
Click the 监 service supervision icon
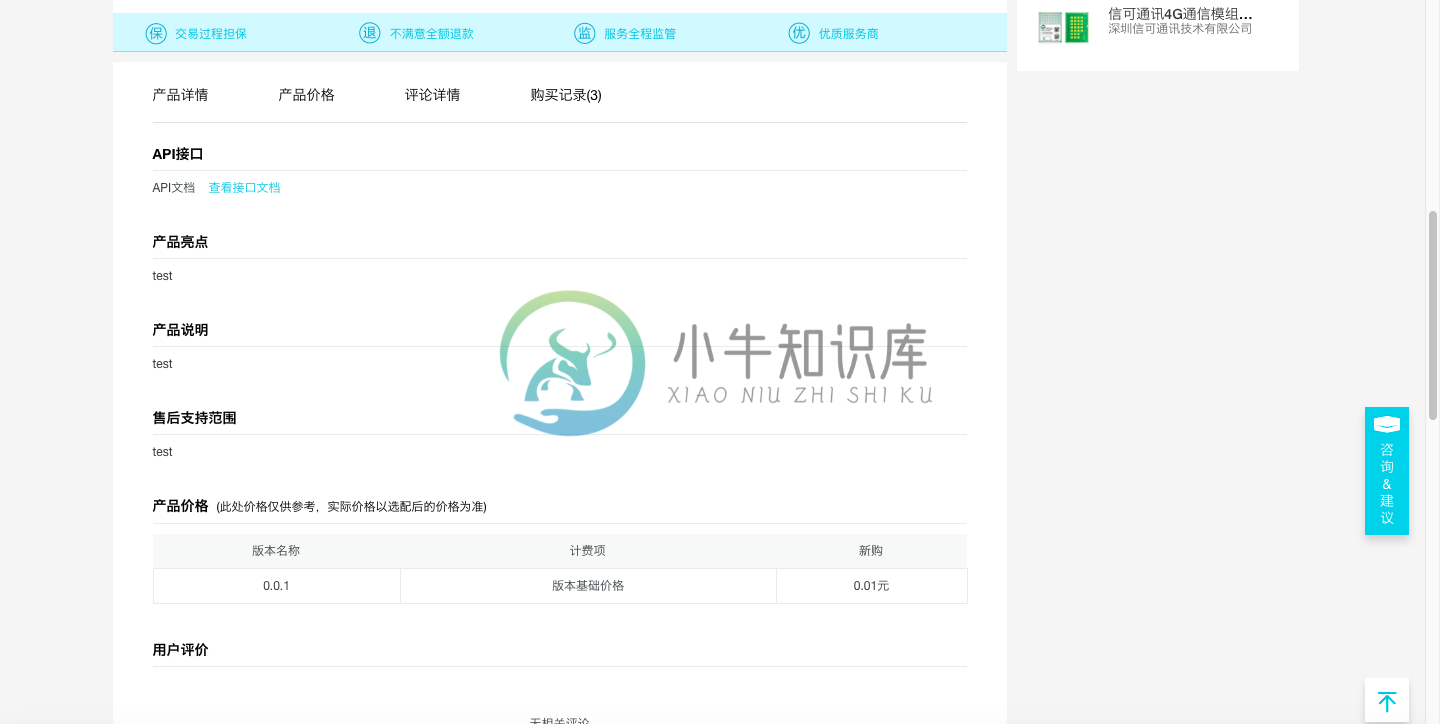[585, 33]
